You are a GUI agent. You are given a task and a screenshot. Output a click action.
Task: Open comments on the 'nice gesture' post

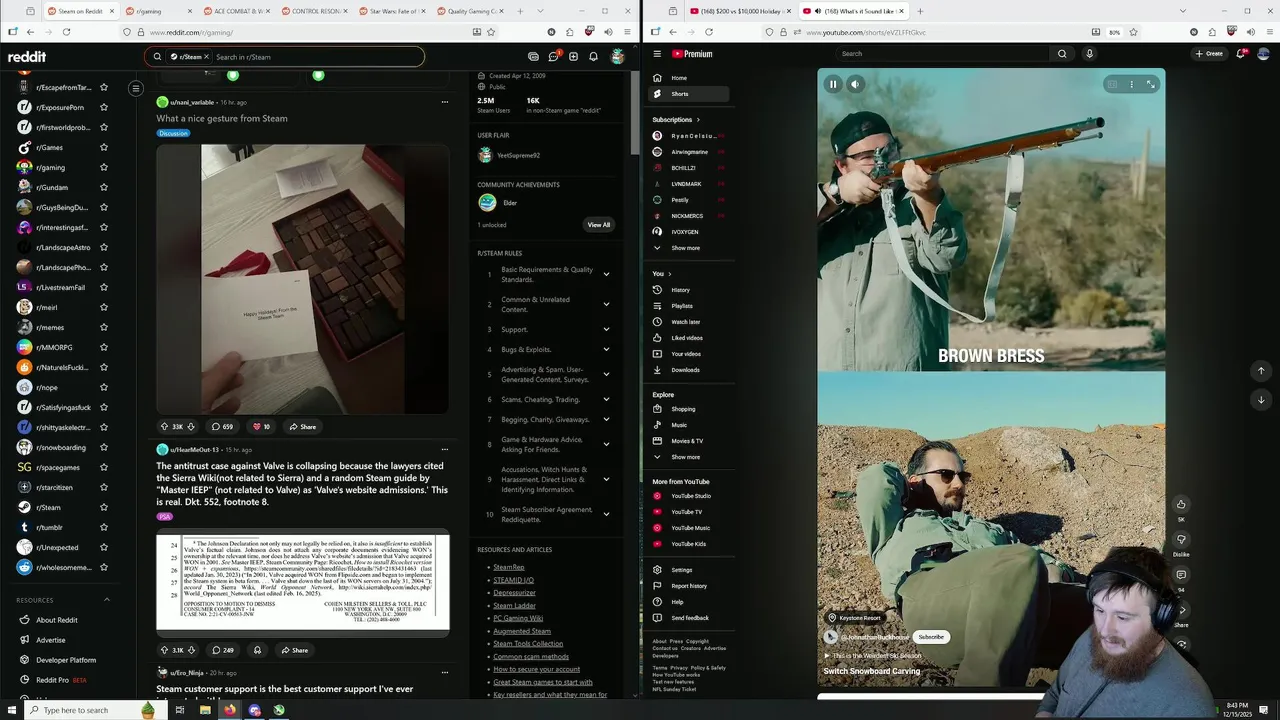pyautogui.click(x=222, y=427)
